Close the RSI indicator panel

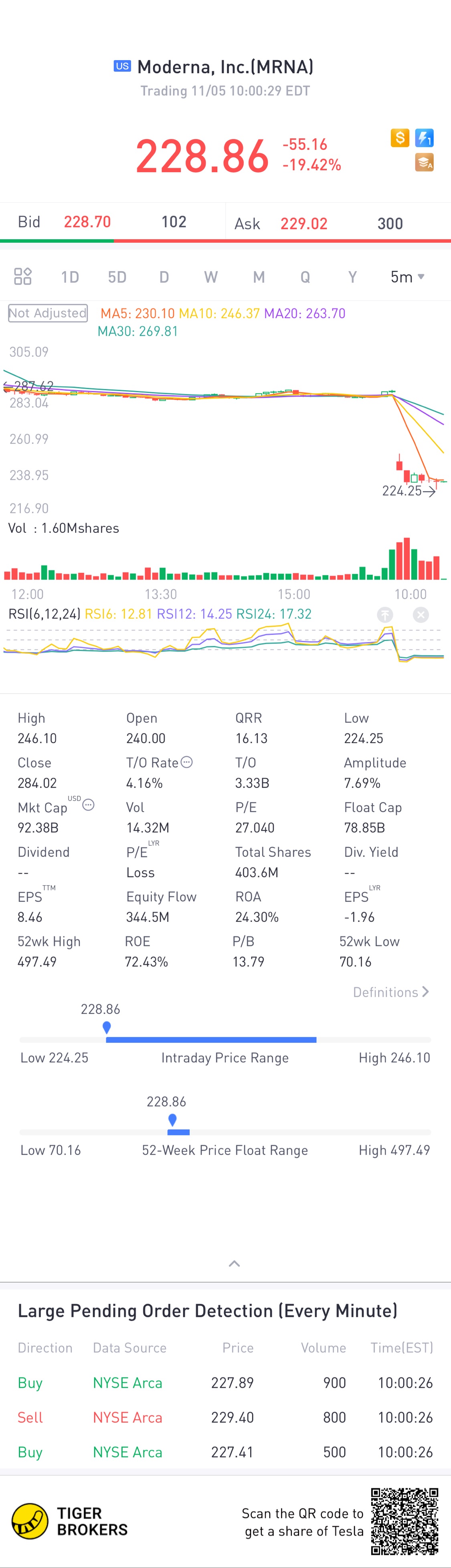pyautogui.click(x=421, y=615)
